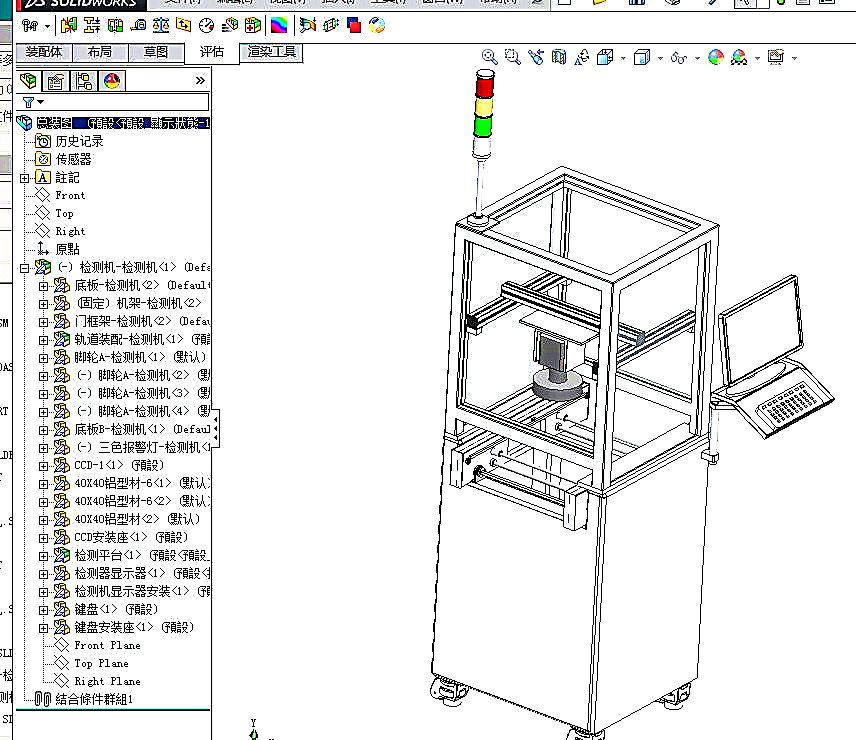Click Dynamic Annotation Views icon

pyautogui.click(x=581, y=57)
